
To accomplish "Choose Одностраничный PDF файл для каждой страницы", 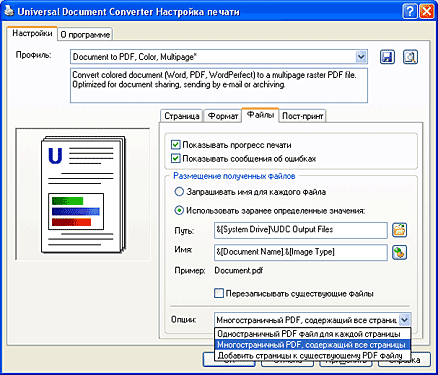I will click(x=313, y=334).
